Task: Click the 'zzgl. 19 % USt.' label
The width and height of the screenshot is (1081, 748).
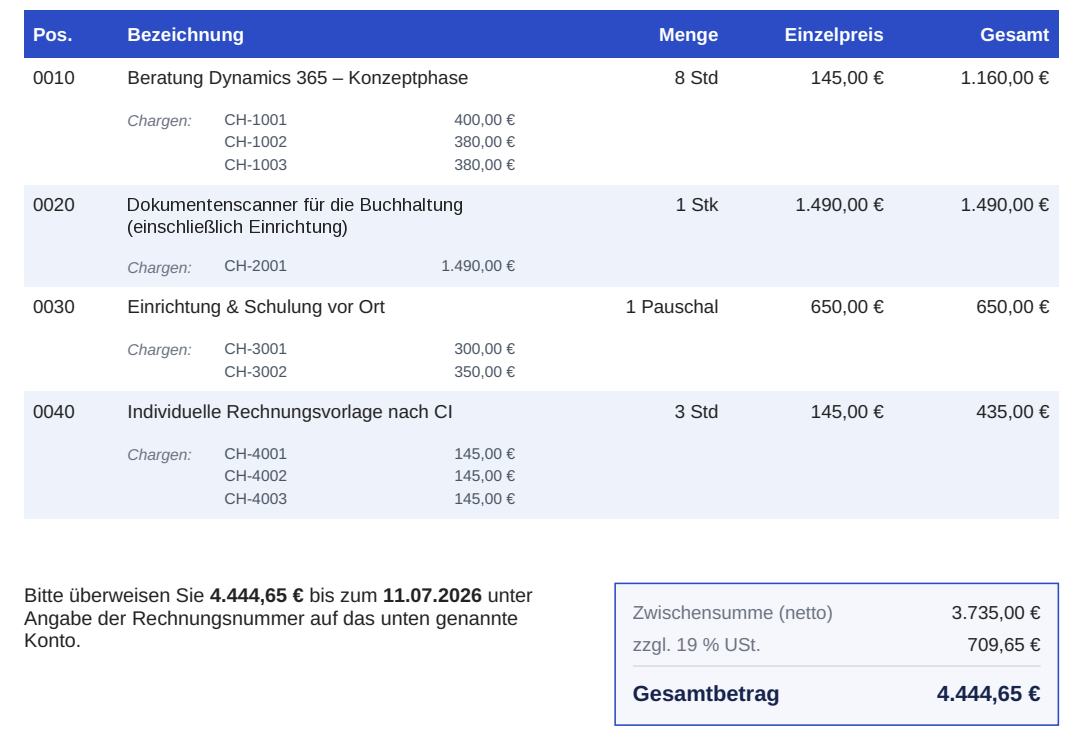Action: click(696, 645)
